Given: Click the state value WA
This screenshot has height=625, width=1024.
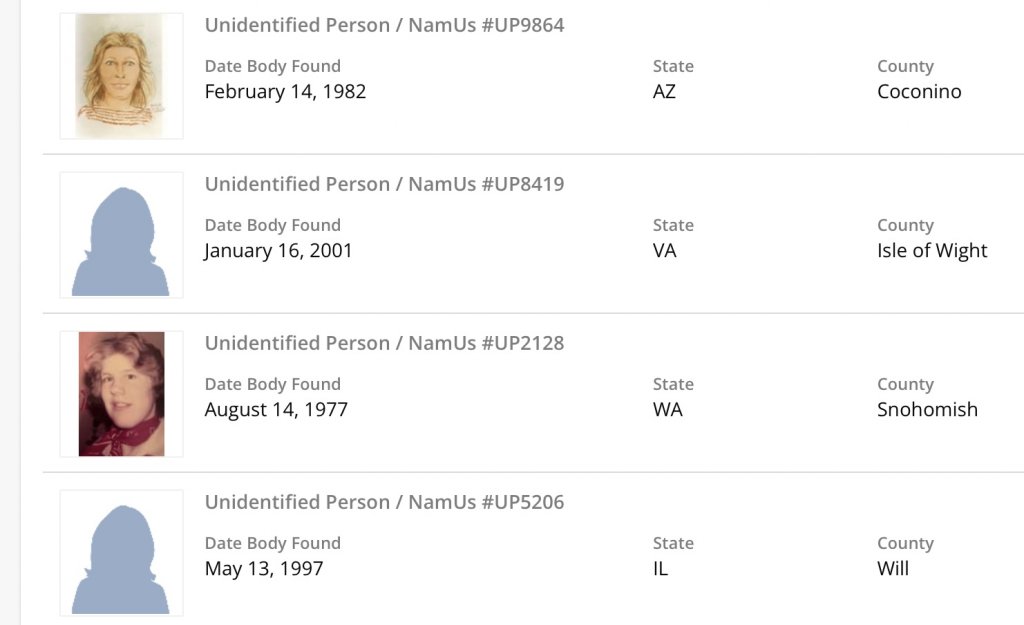Looking at the screenshot, I should (x=668, y=410).
